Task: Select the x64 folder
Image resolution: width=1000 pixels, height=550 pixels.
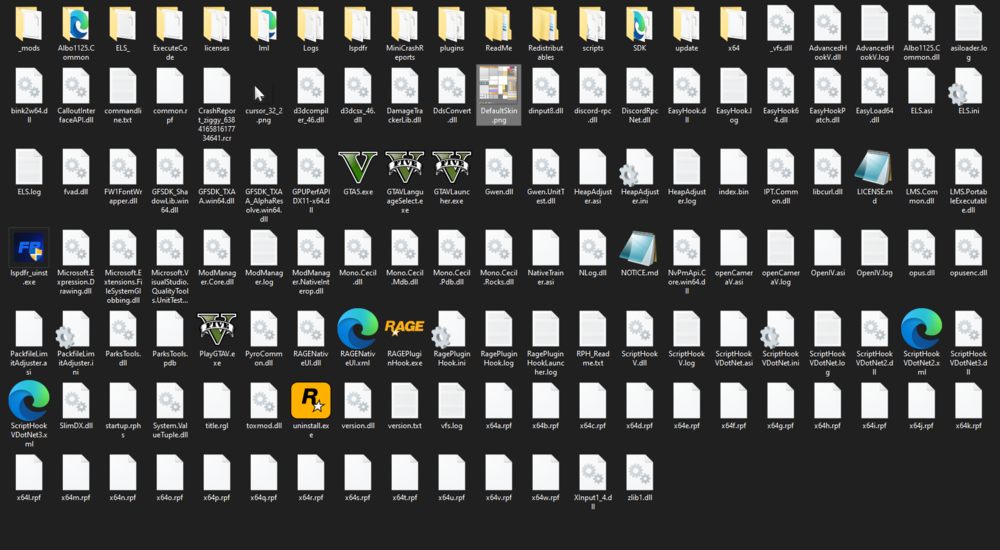Action: point(733,24)
